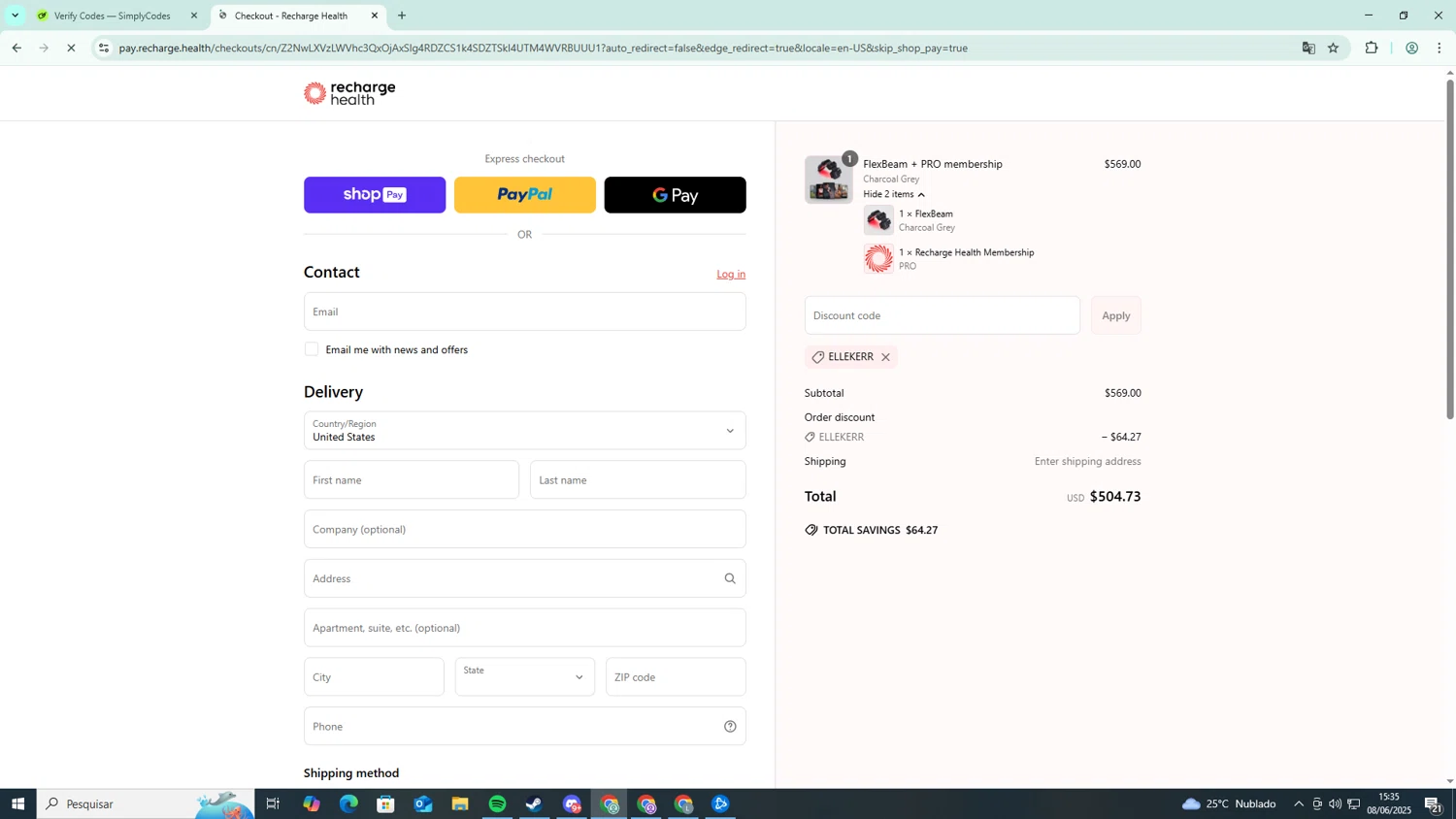Focus the Email input field
Image resolution: width=1456 pixels, height=819 pixels.
coord(525,311)
